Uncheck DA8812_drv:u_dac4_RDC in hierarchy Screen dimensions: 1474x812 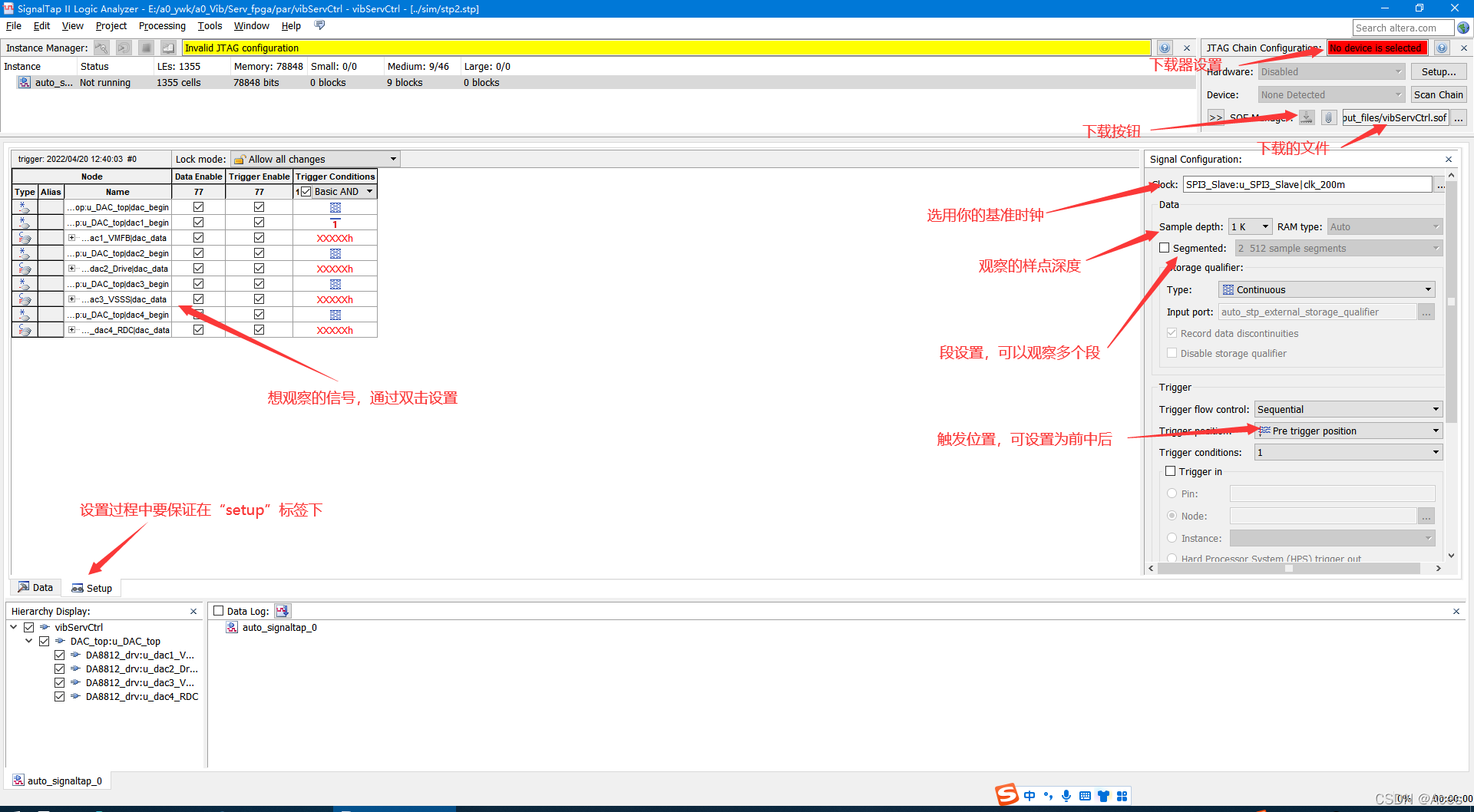click(x=59, y=696)
